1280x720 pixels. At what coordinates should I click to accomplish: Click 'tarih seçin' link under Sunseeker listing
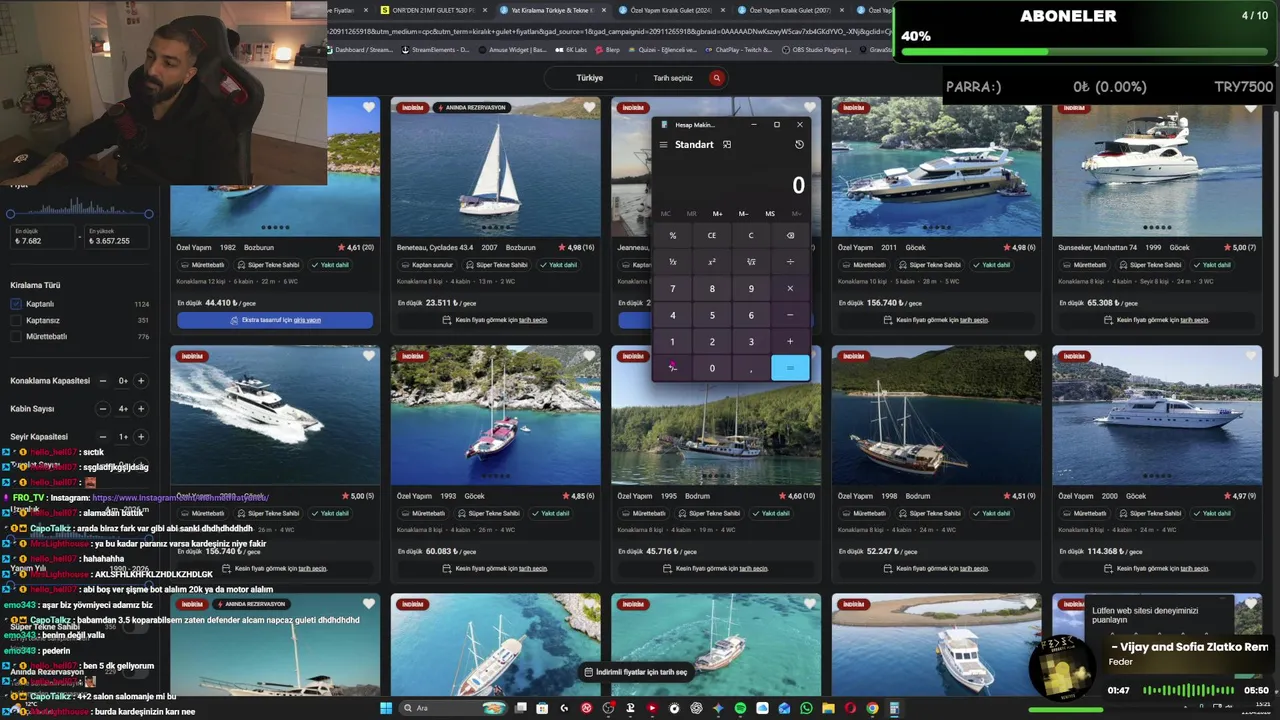coord(1194,320)
